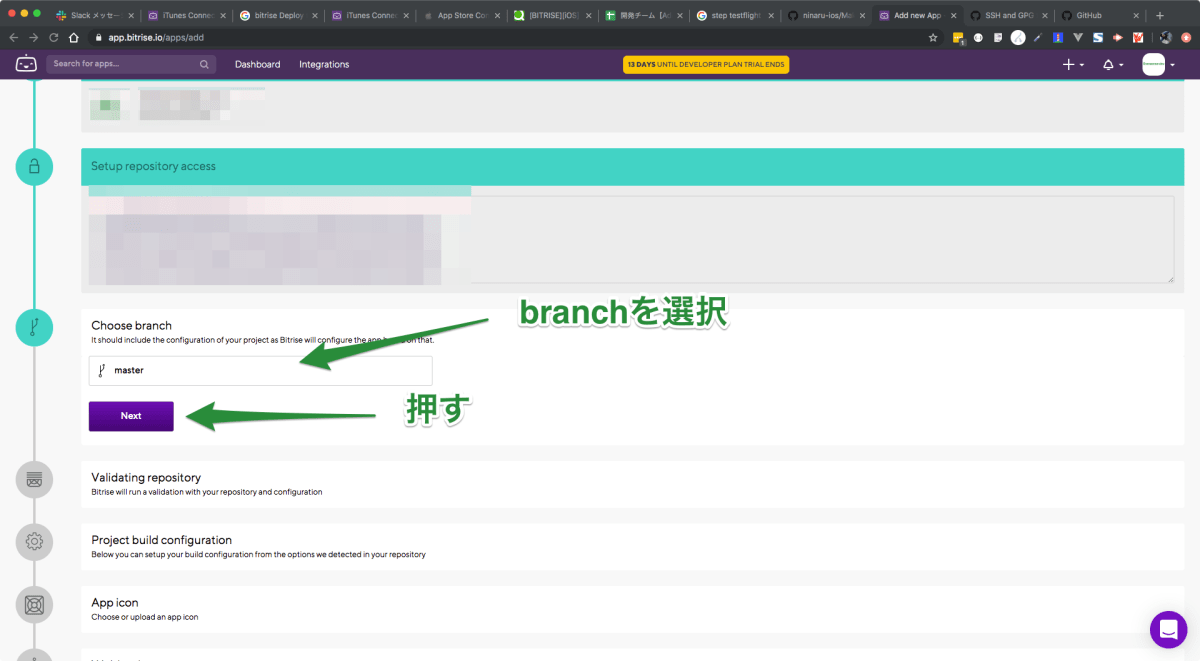
Task: Open the Integrations page
Action: coord(324,64)
